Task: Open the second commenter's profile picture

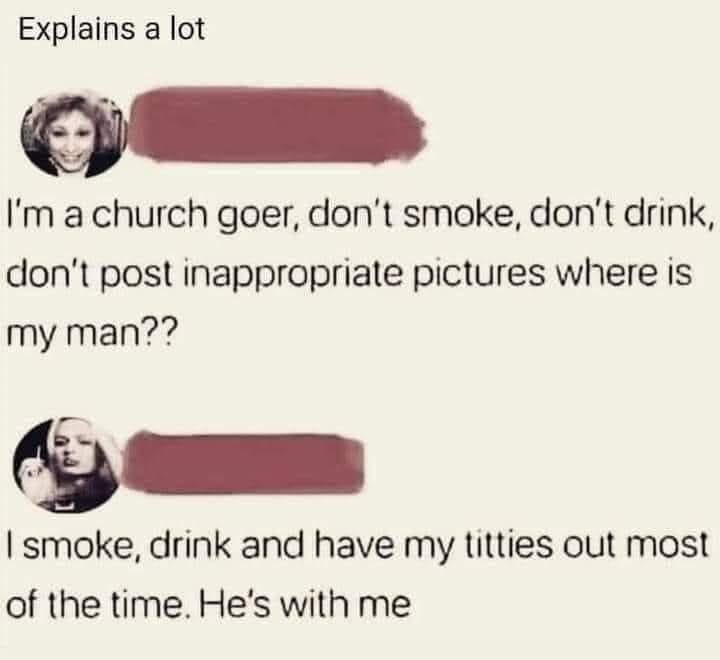Action: 68,464
